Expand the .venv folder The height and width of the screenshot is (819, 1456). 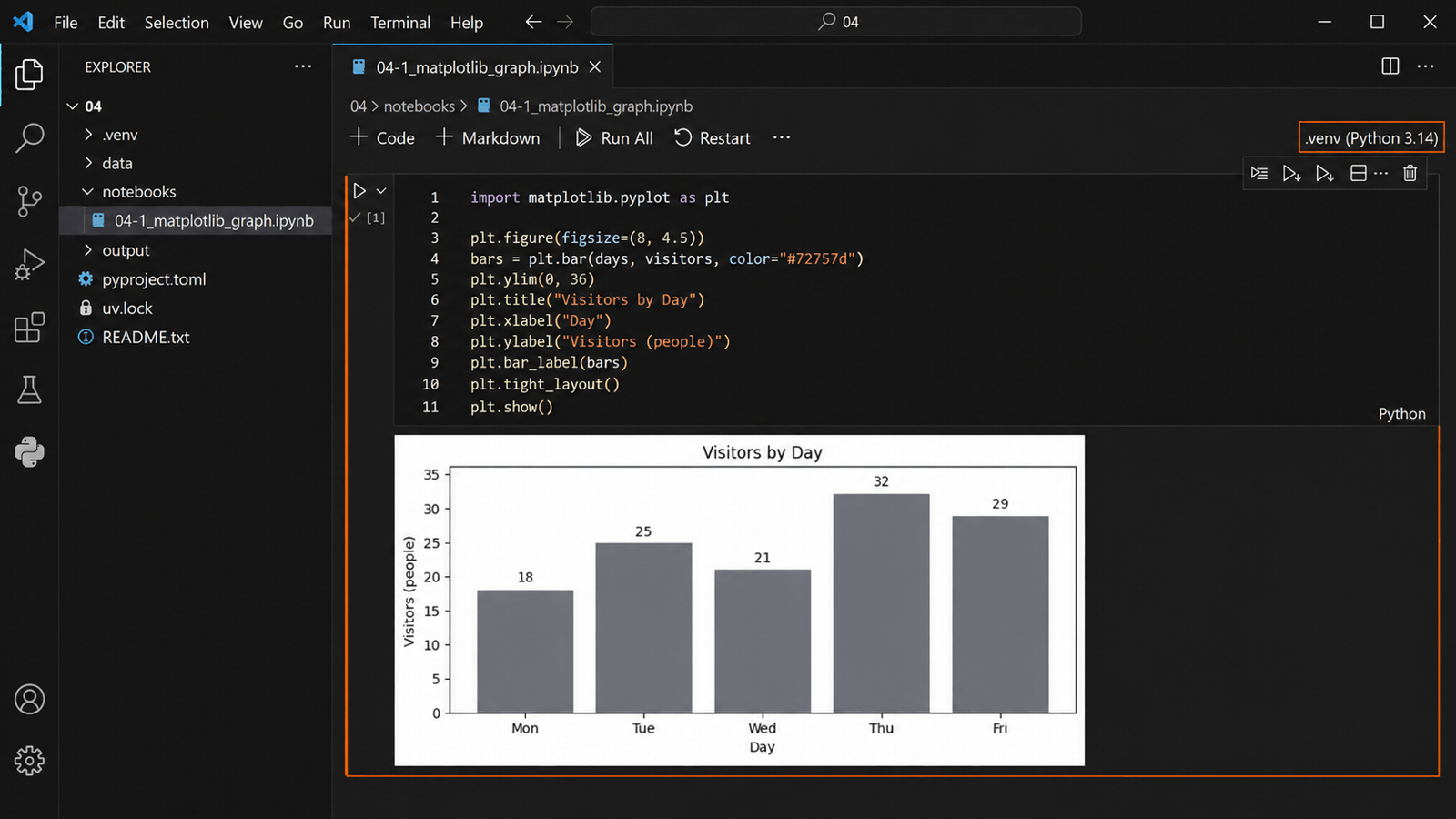pyautogui.click(x=88, y=135)
